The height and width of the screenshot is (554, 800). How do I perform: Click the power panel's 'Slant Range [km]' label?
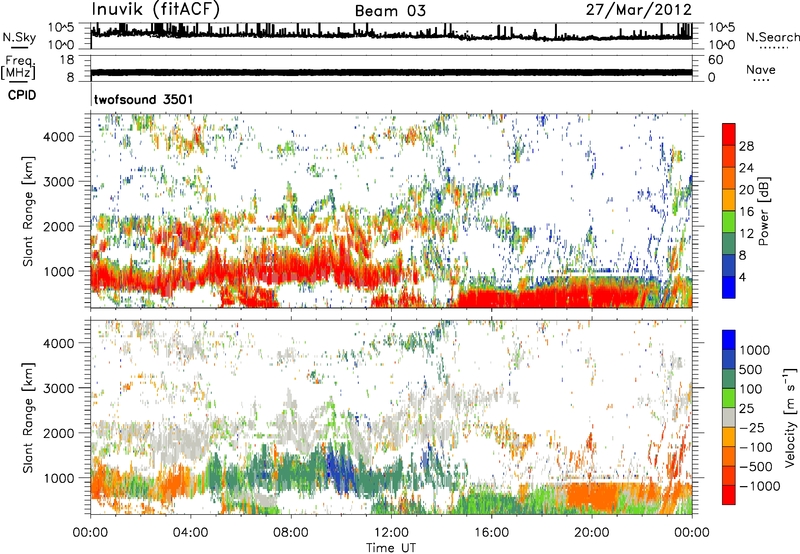(x=28, y=211)
